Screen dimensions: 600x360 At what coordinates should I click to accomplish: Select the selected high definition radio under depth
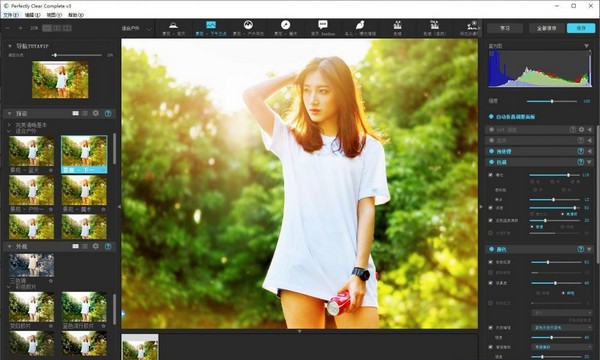click(562, 214)
